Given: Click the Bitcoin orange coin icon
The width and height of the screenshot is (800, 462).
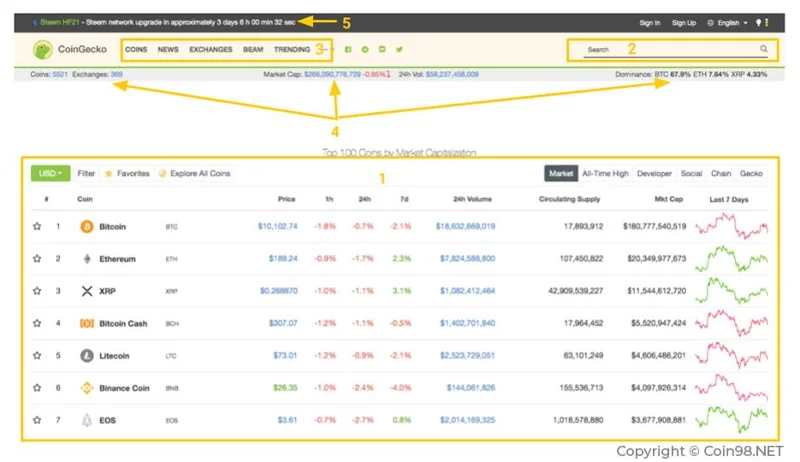Looking at the screenshot, I should pos(87,226).
